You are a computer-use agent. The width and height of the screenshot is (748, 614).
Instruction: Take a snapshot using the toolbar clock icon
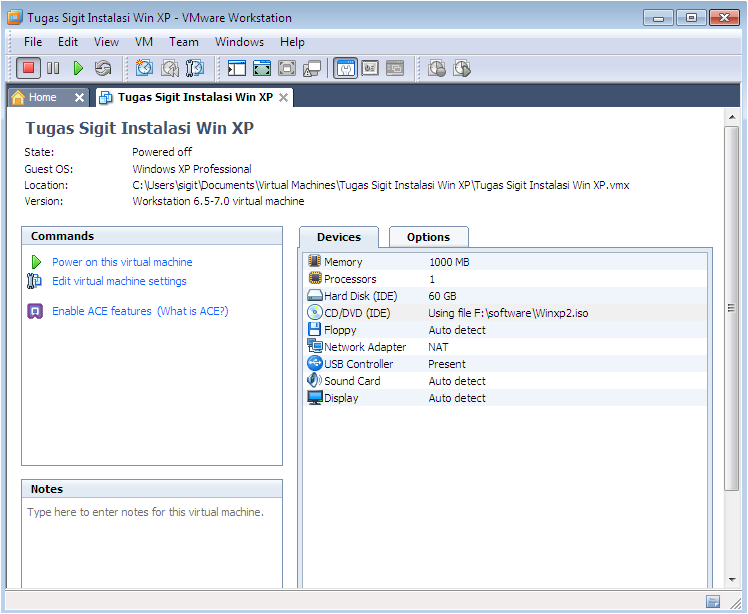(144, 68)
